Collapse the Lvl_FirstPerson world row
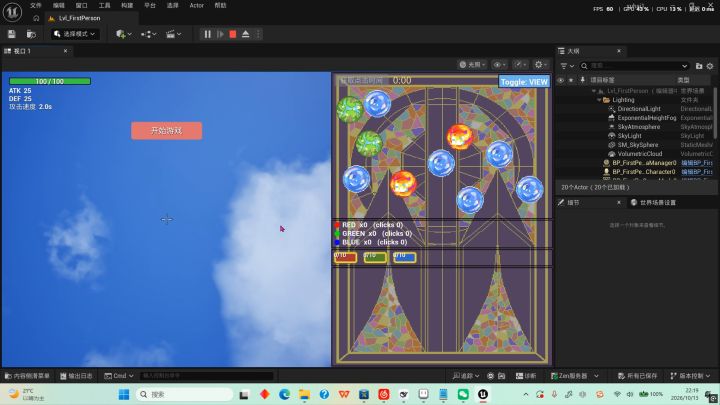This screenshot has width=720, height=405. 593,91
